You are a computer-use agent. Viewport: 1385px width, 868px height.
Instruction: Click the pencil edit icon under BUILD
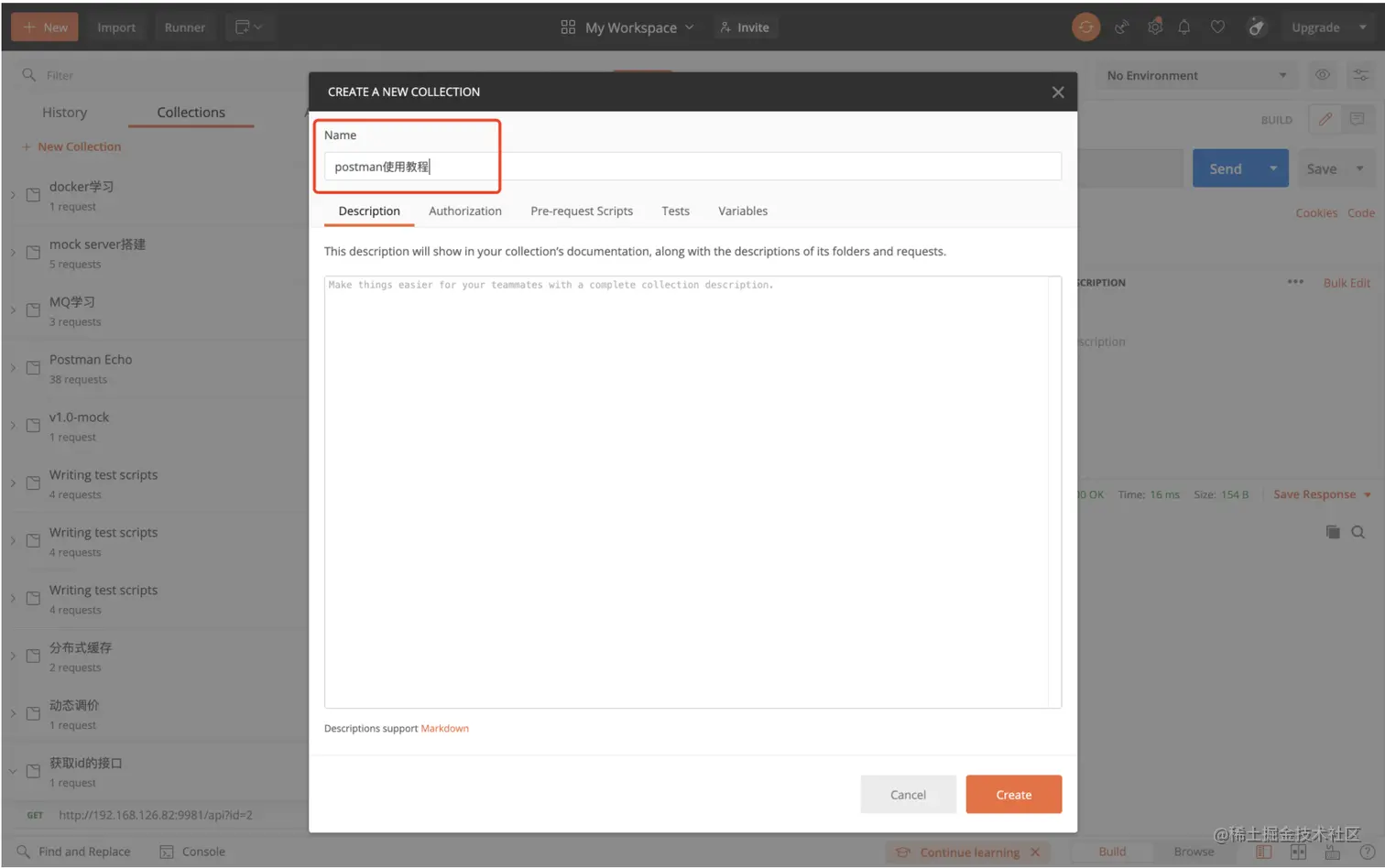click(x=1325, y=119)
